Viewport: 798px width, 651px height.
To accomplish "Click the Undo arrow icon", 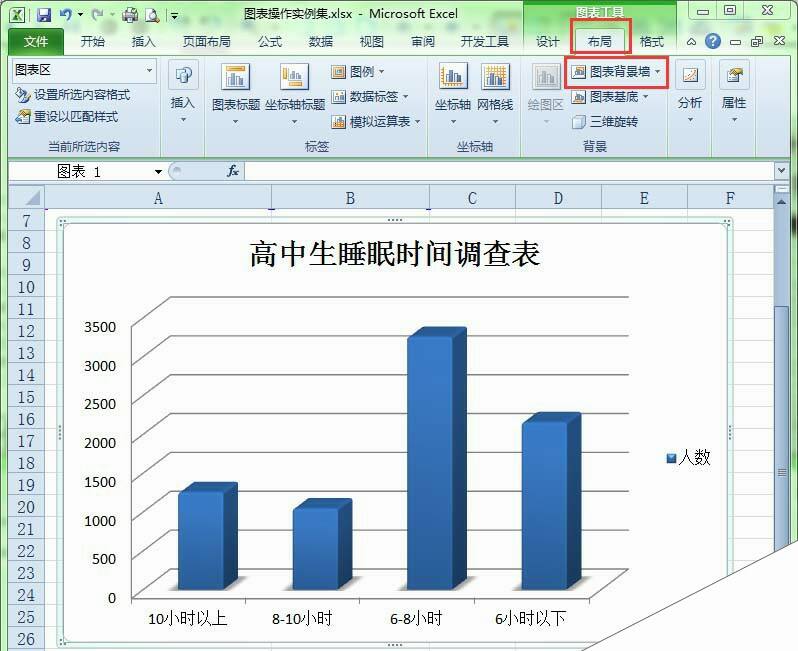I will [65, 15].
